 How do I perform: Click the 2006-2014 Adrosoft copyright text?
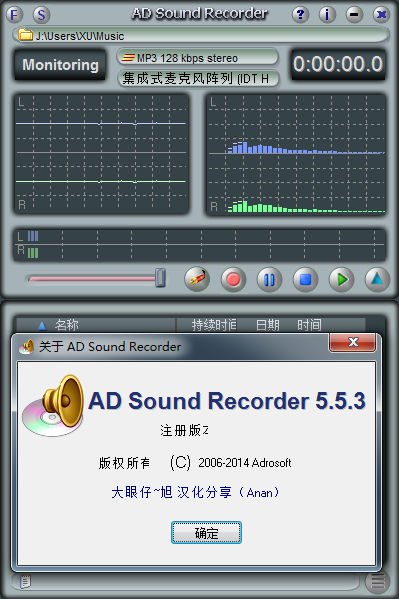point(245,463)
